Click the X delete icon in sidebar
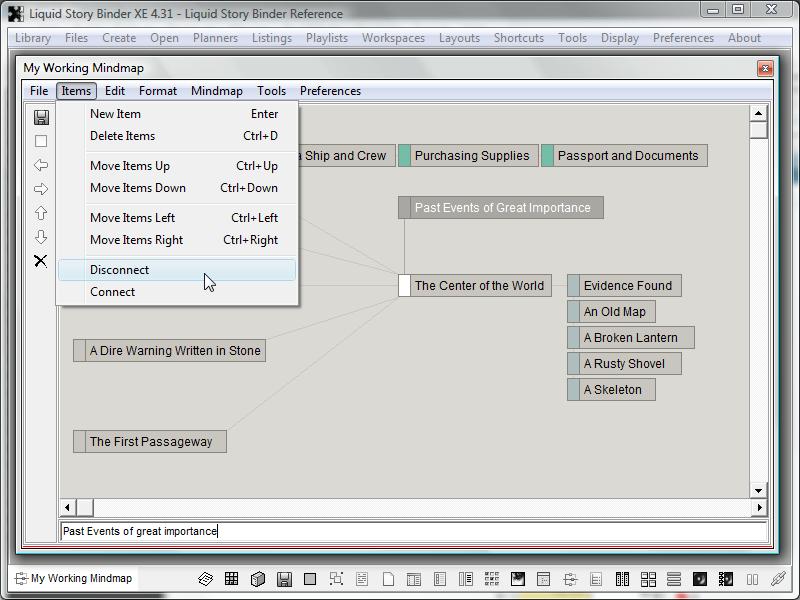The height and width of the screenshot is (600, 800). [41, 261]
